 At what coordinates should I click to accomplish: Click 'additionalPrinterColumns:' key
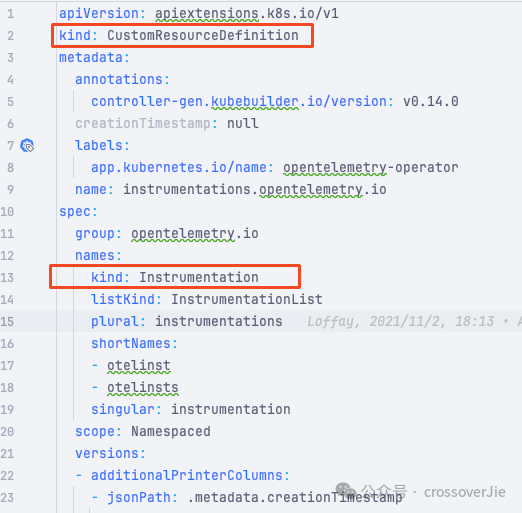(190, 475)
